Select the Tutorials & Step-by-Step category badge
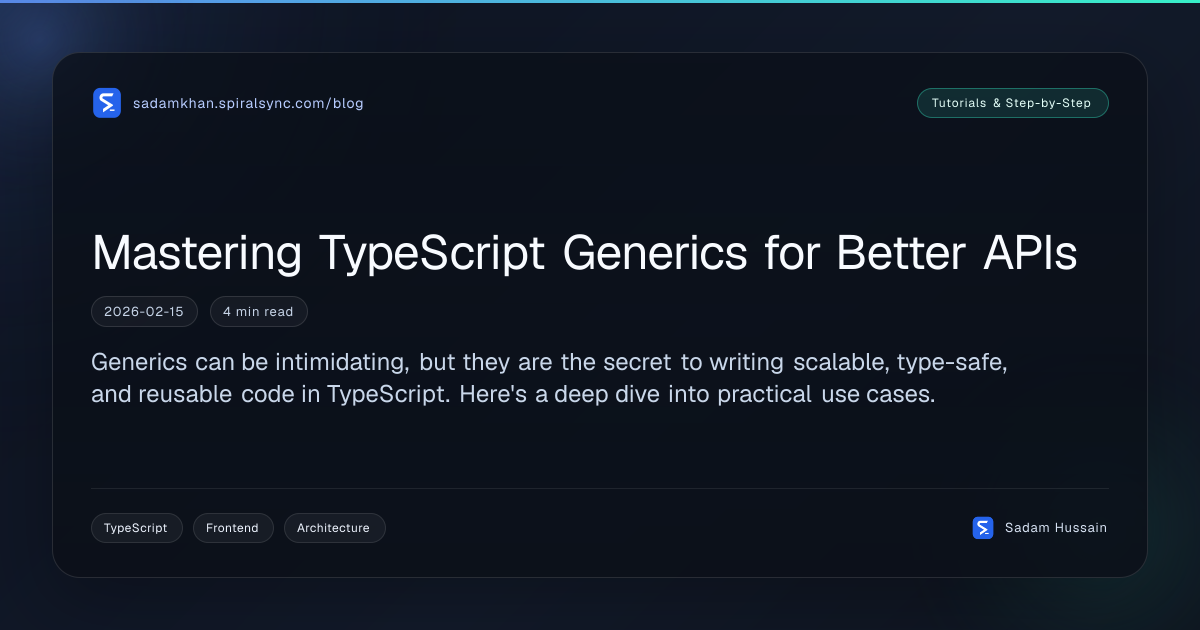Screen dimensions: 1200x630 1012,103
